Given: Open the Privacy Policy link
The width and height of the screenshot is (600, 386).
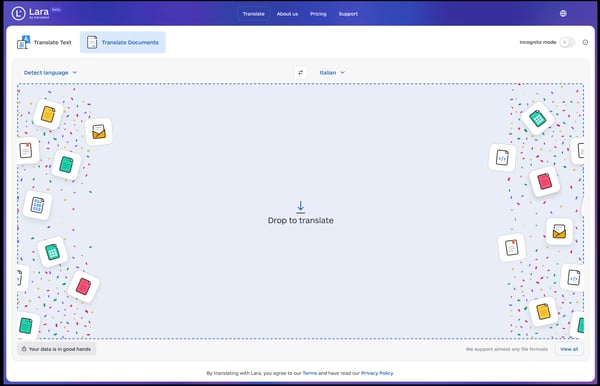Looking at the screenshot, I should pyautogui.click(x=377, y=373).
